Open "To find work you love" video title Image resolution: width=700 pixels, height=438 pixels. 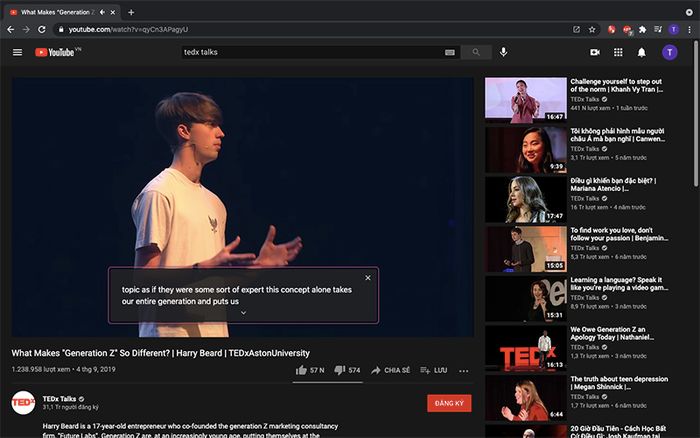pos(619,234)
